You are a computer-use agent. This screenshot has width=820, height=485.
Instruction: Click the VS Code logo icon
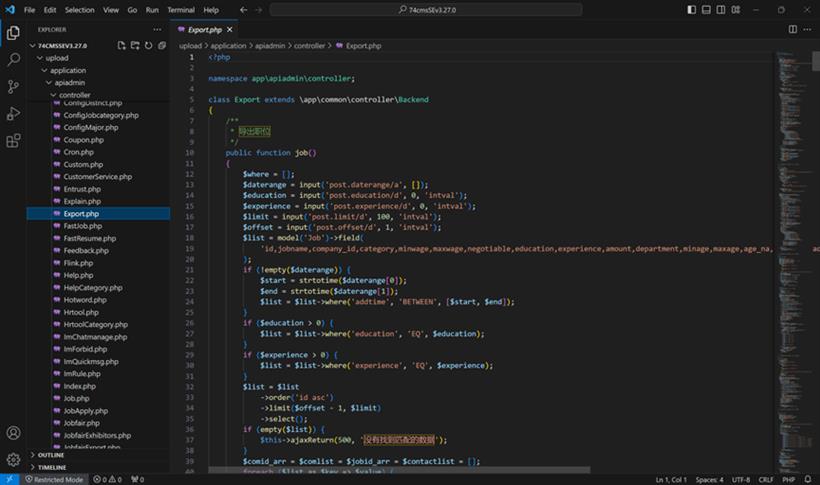pos(9,9)
